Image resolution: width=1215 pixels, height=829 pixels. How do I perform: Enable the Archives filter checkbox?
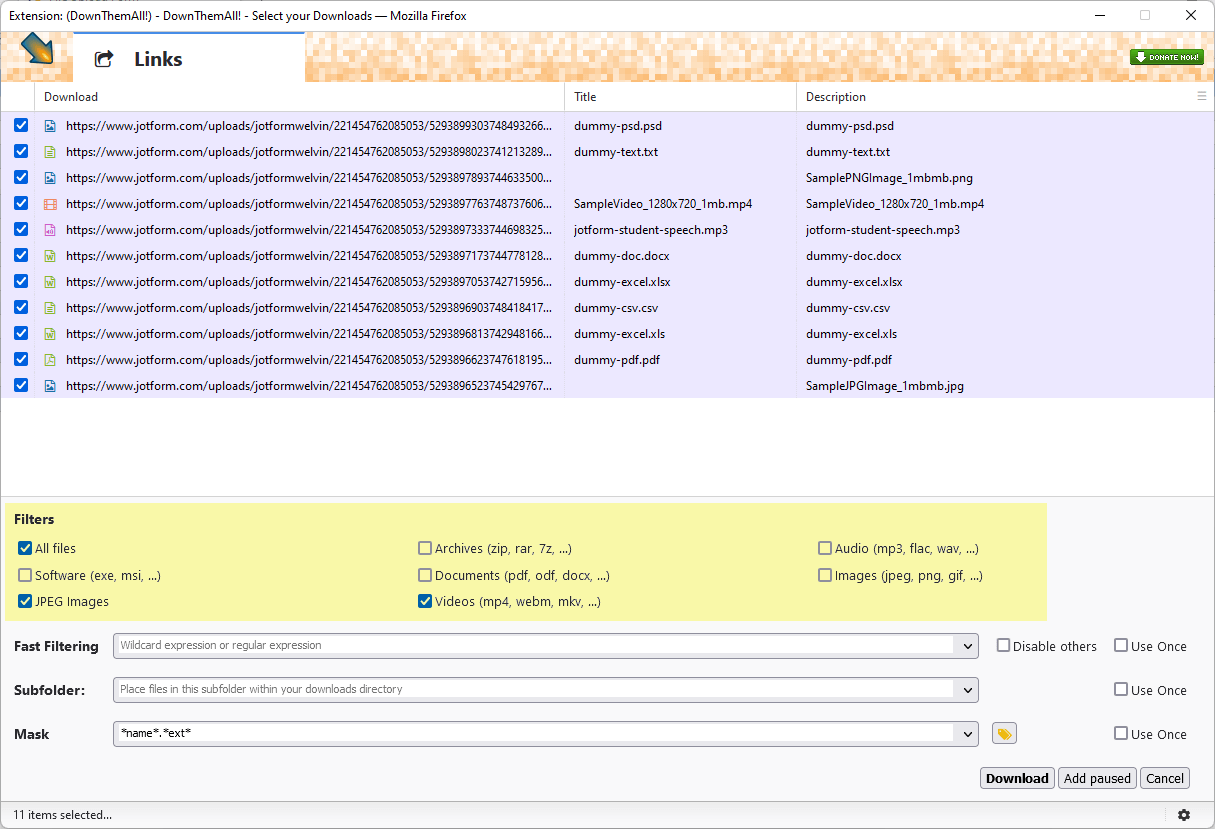425,548
